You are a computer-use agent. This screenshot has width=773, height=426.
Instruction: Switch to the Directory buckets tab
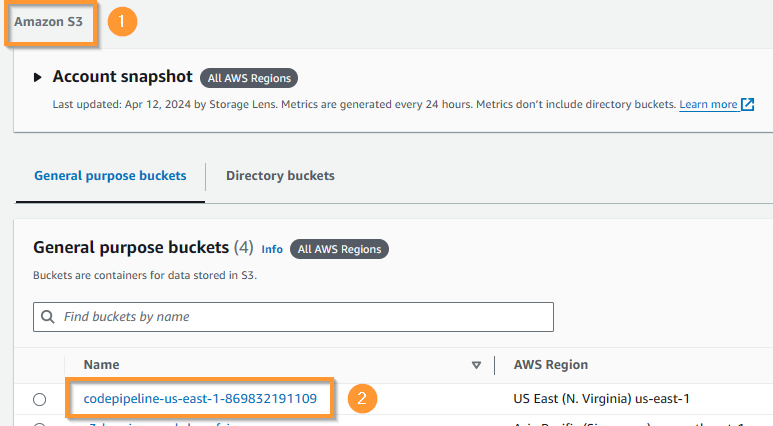280,176
